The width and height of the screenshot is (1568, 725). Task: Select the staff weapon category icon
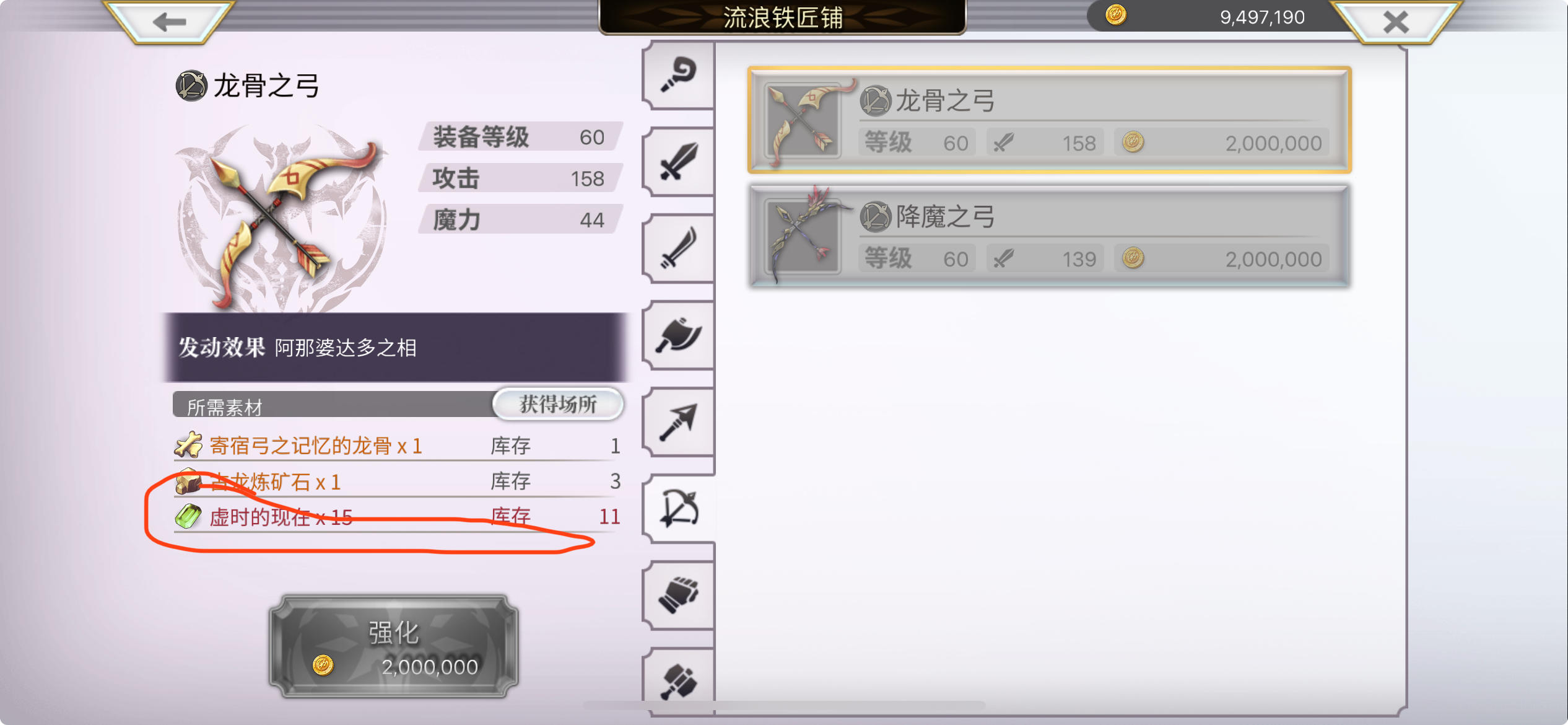click(679, 76)
